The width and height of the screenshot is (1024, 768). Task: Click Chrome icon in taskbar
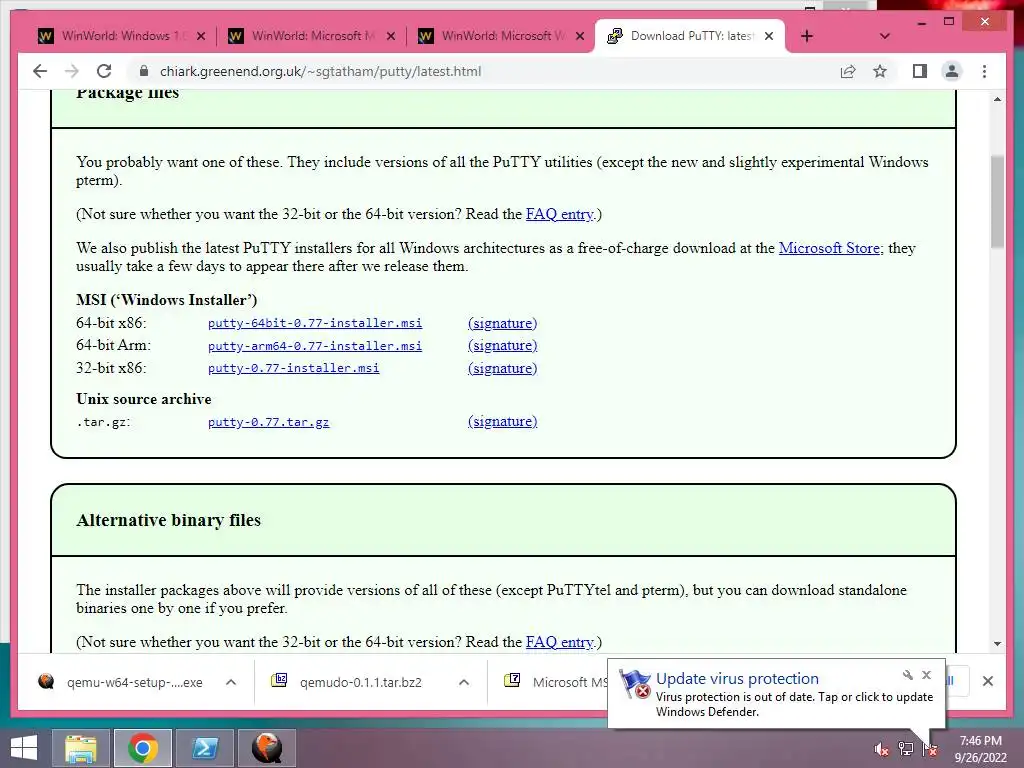pyautogui.click(x=143, y=748)
